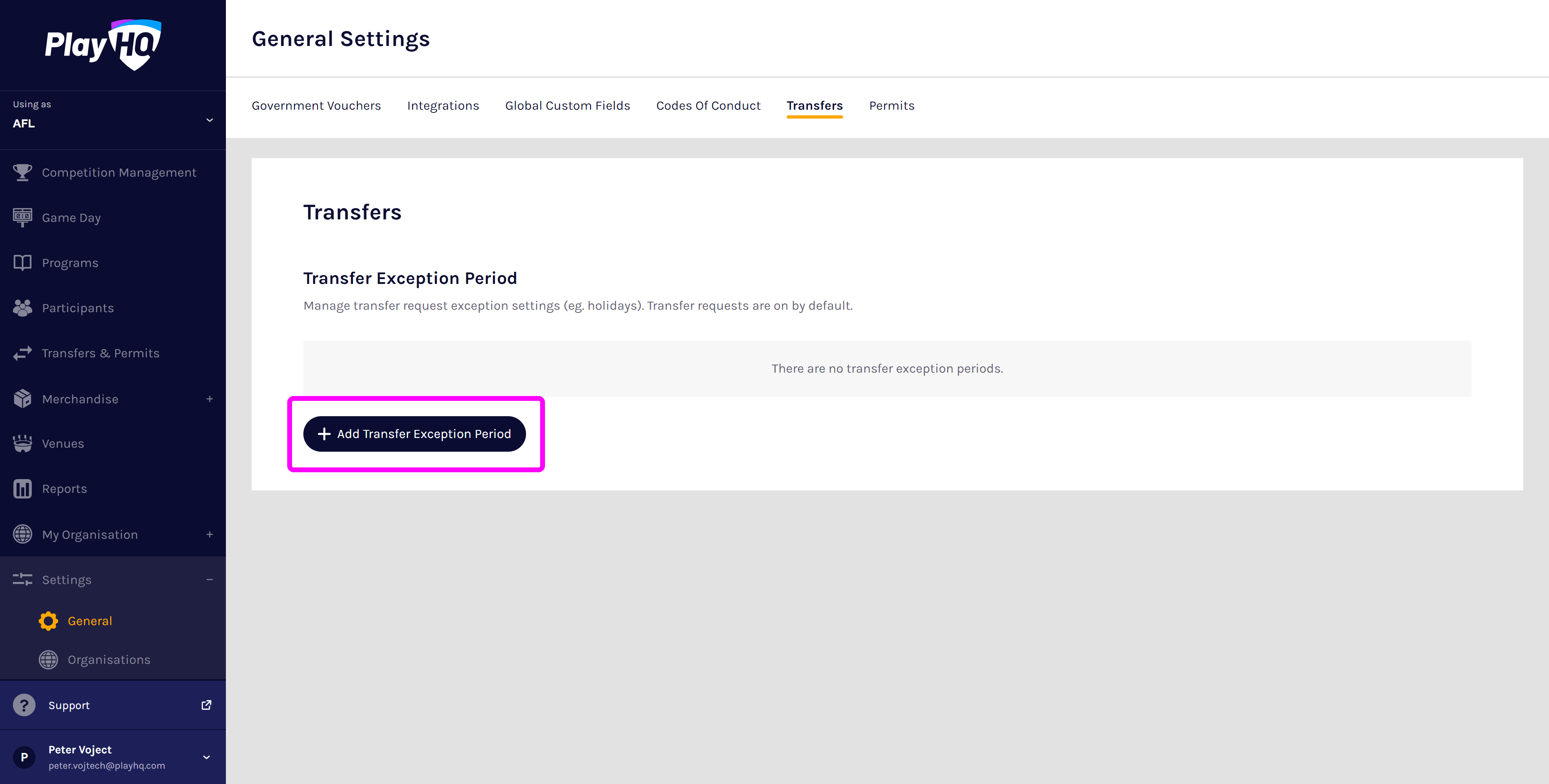Click Transfers & Permits arrows icon
Screen dimensions: 1549x784
tap(22, 353)
